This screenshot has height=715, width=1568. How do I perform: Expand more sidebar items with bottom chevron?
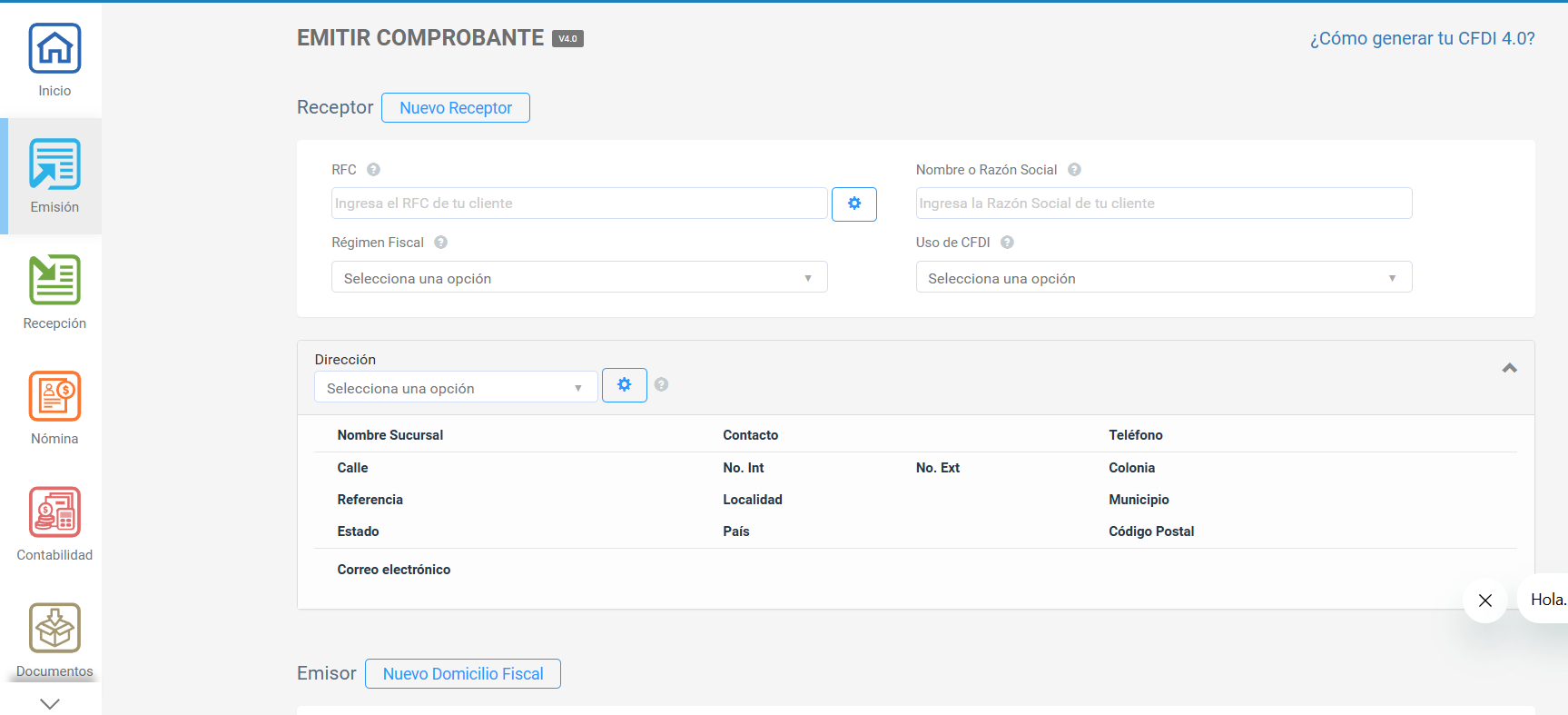[x=50, y=703]
